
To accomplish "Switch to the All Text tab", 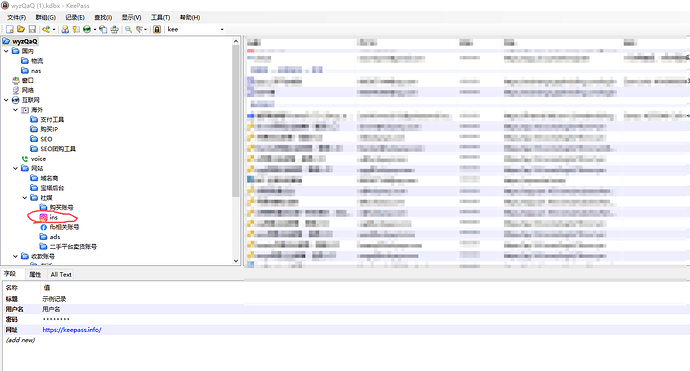I will (x=61, y=274).
